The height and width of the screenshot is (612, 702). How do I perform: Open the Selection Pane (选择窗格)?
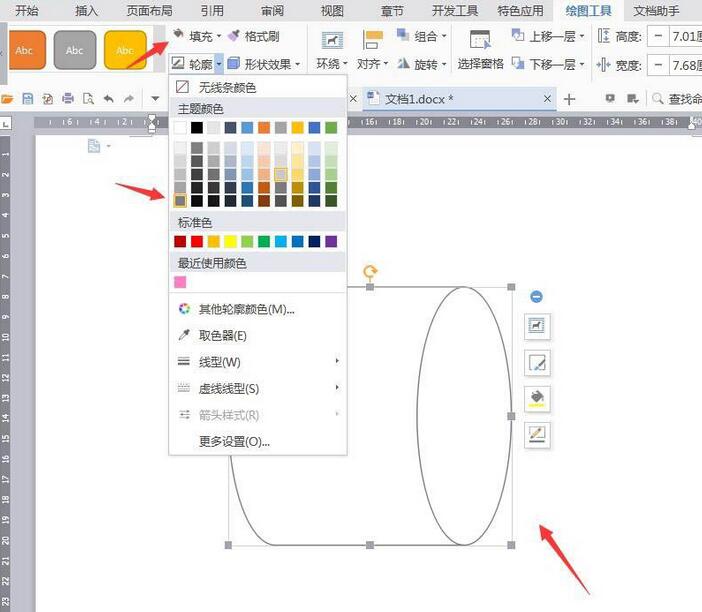coord(480,51)
